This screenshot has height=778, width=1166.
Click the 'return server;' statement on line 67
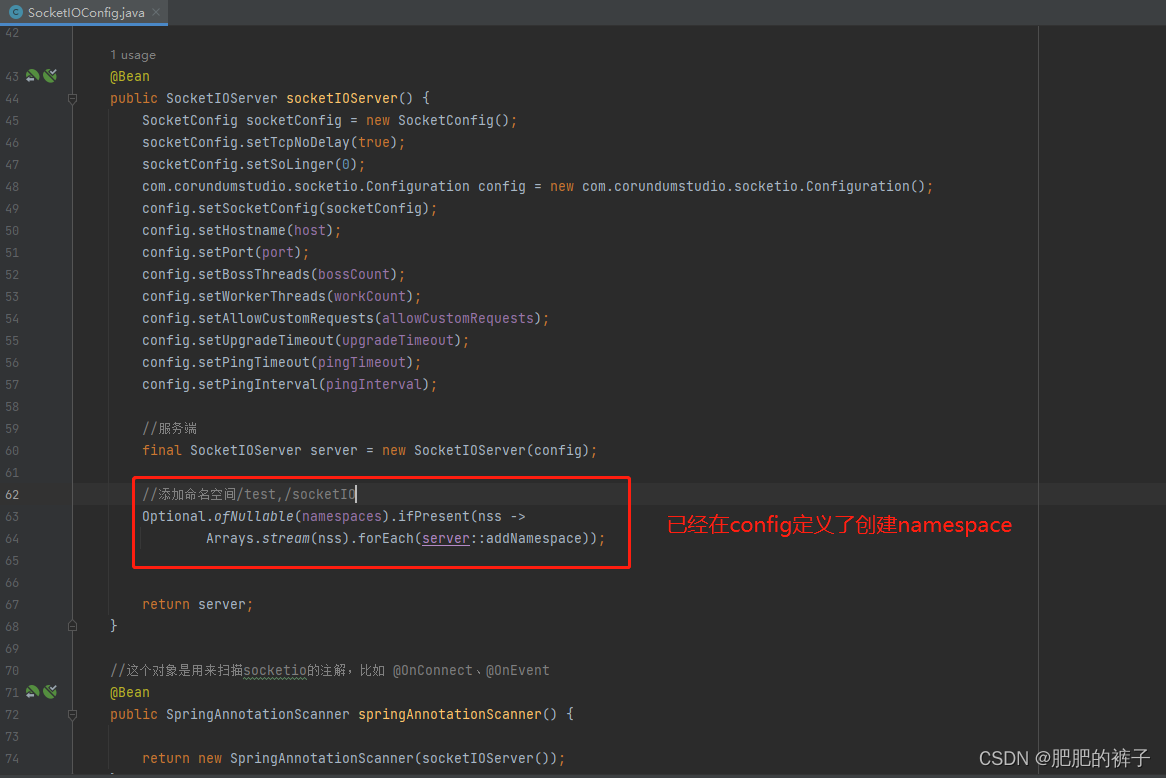198,605
